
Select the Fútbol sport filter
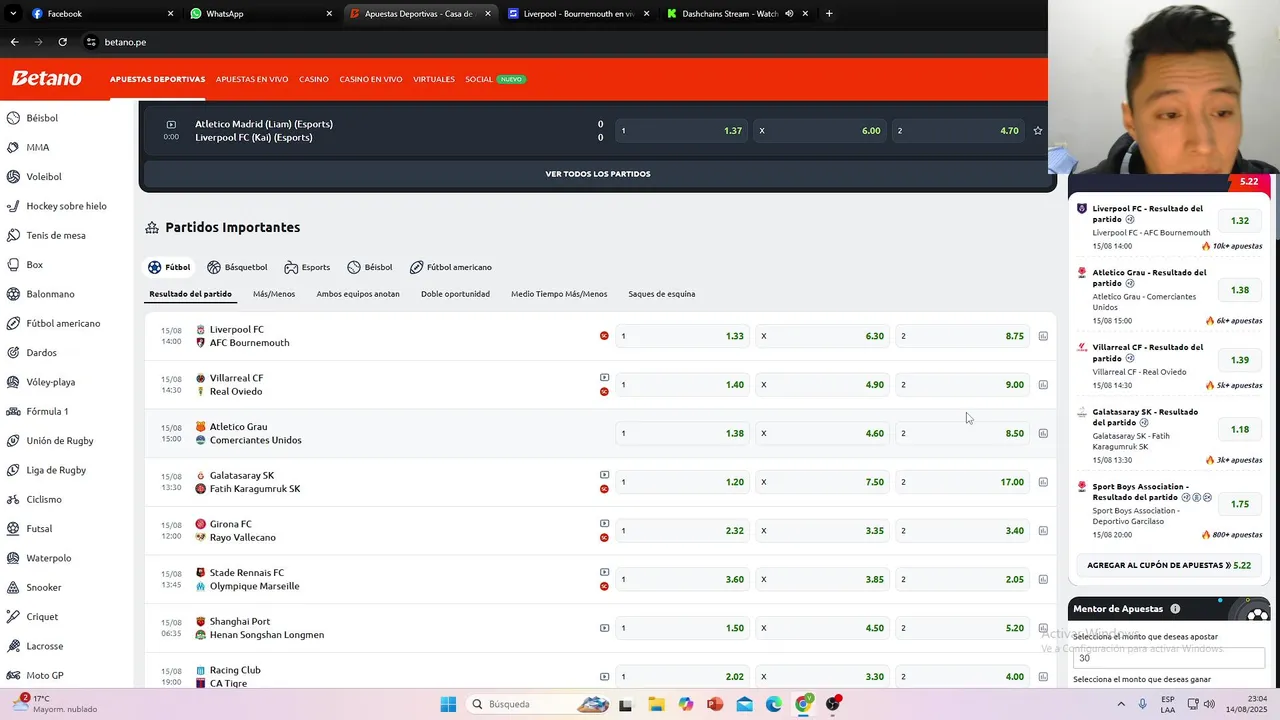[x=169, y=267]
